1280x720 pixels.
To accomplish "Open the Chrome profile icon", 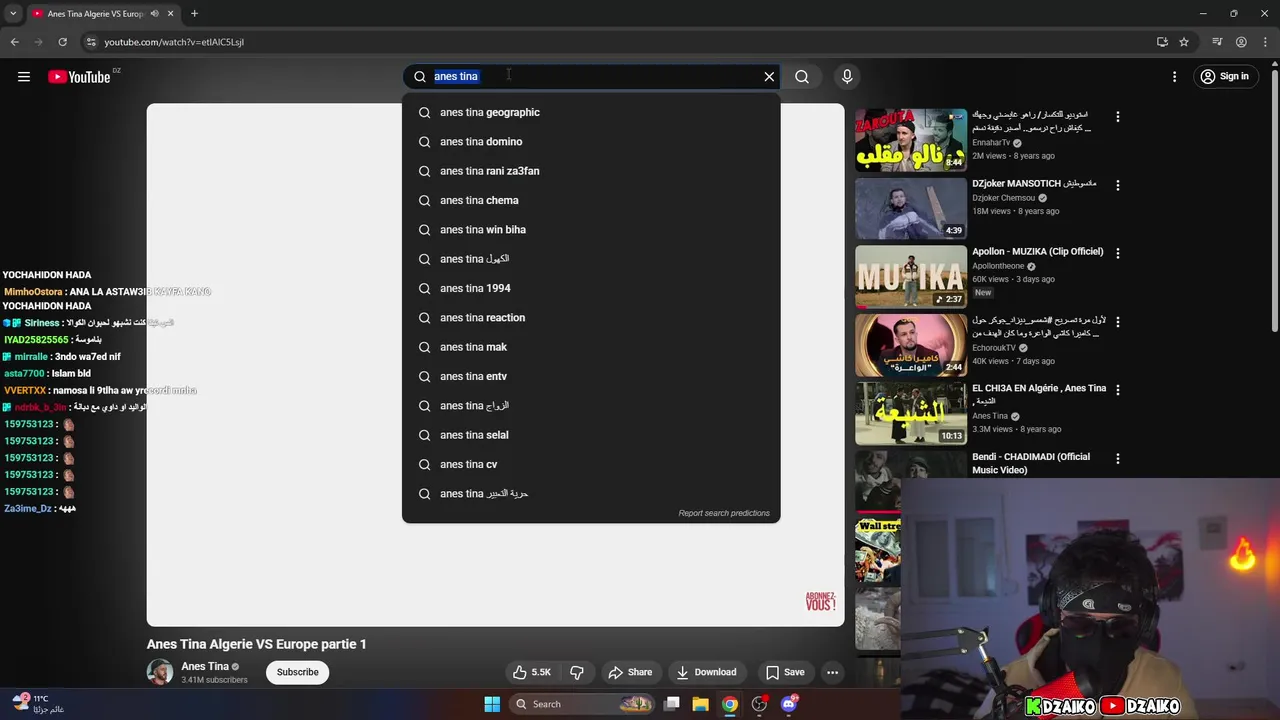I will pos(1241,42).
